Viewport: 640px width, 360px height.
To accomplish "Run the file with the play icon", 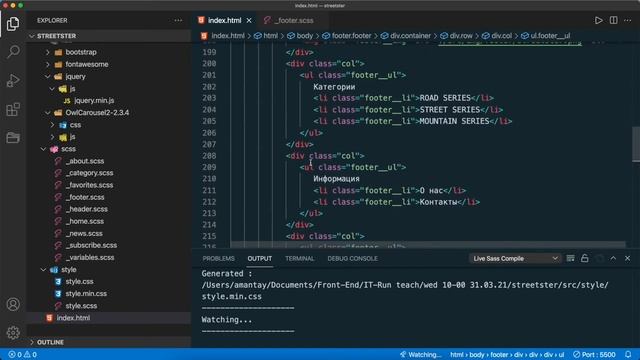I will coord(598,20).
